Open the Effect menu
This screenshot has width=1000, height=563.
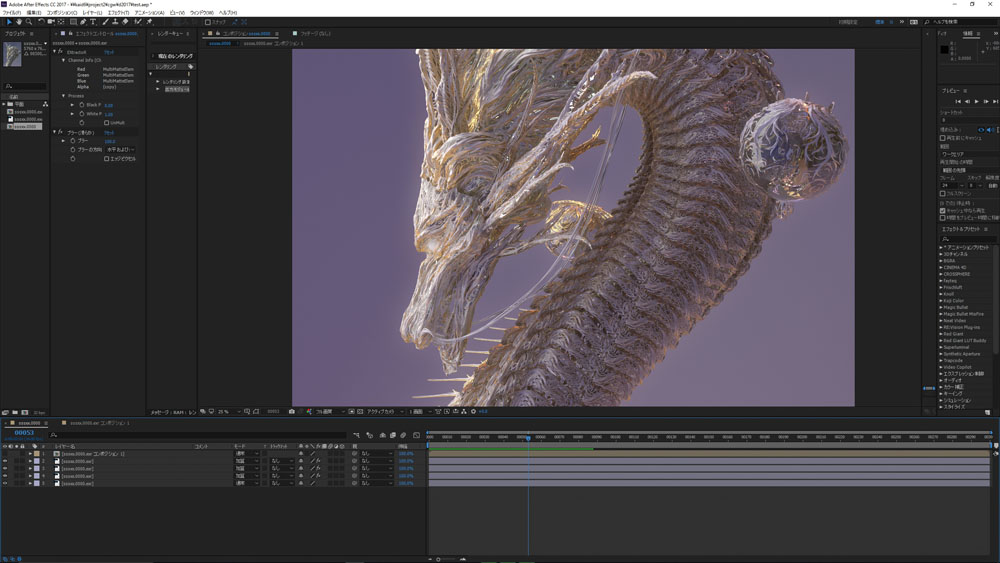[118, 13]
